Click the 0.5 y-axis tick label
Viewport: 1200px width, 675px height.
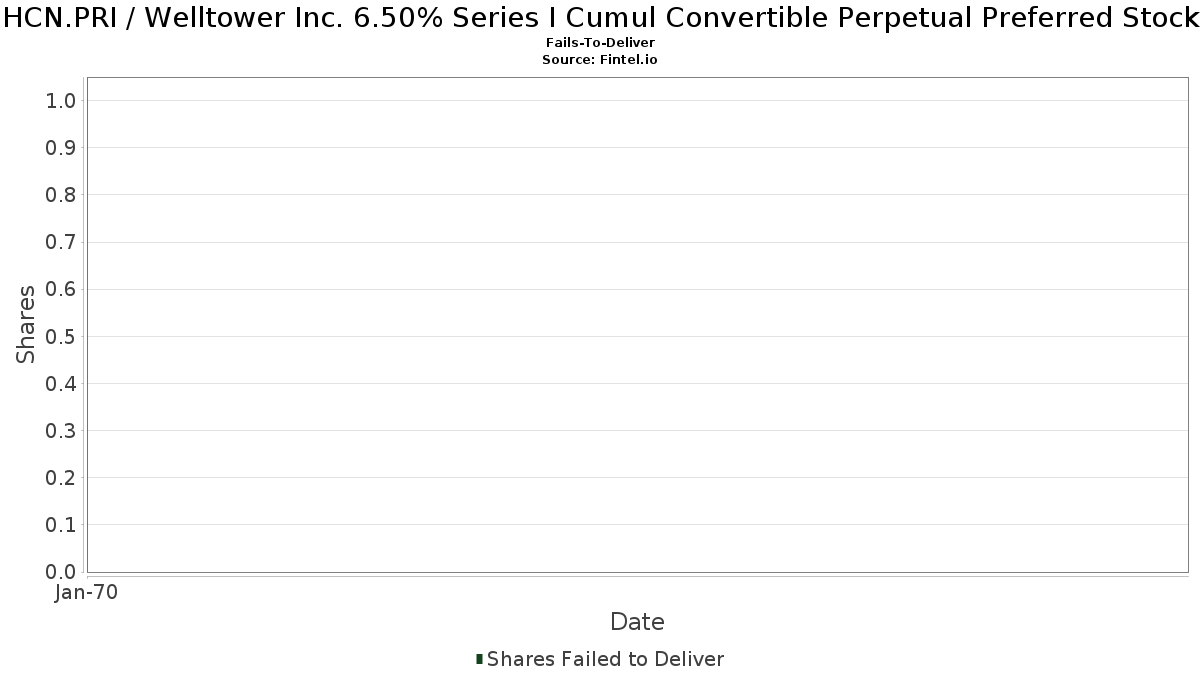click(61, 336)
